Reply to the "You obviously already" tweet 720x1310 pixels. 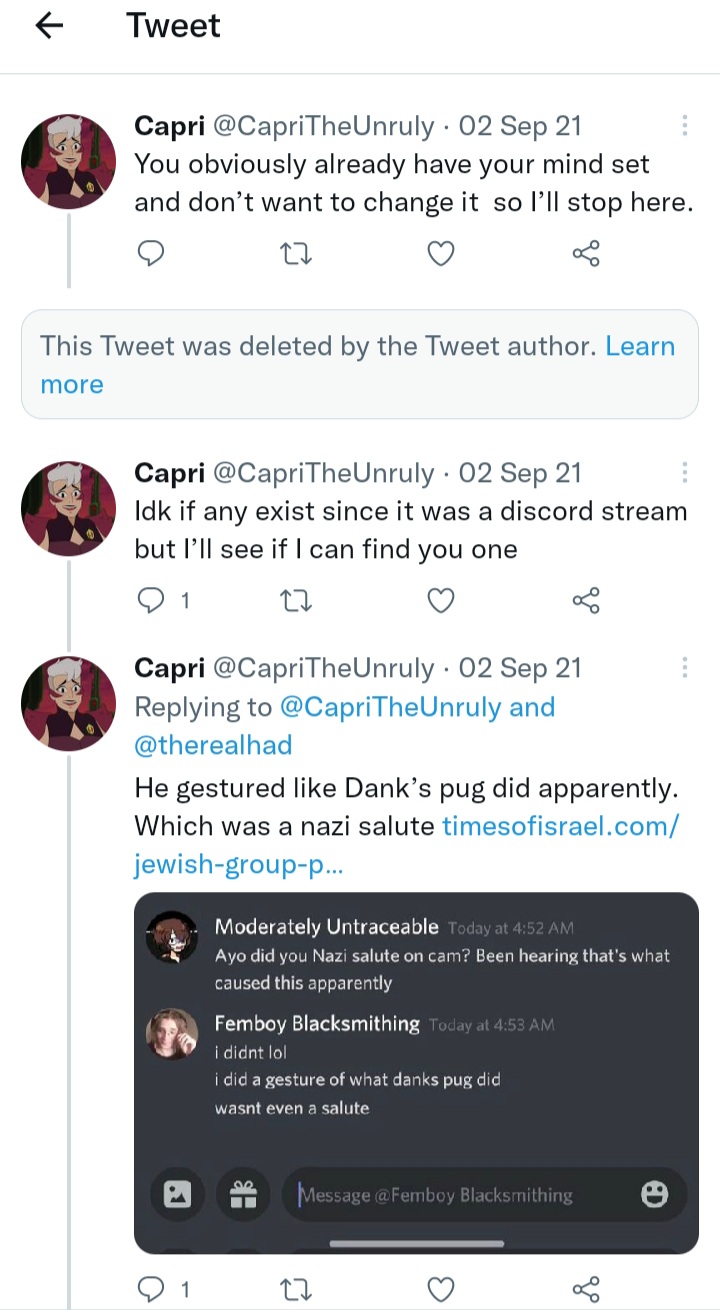150,254
